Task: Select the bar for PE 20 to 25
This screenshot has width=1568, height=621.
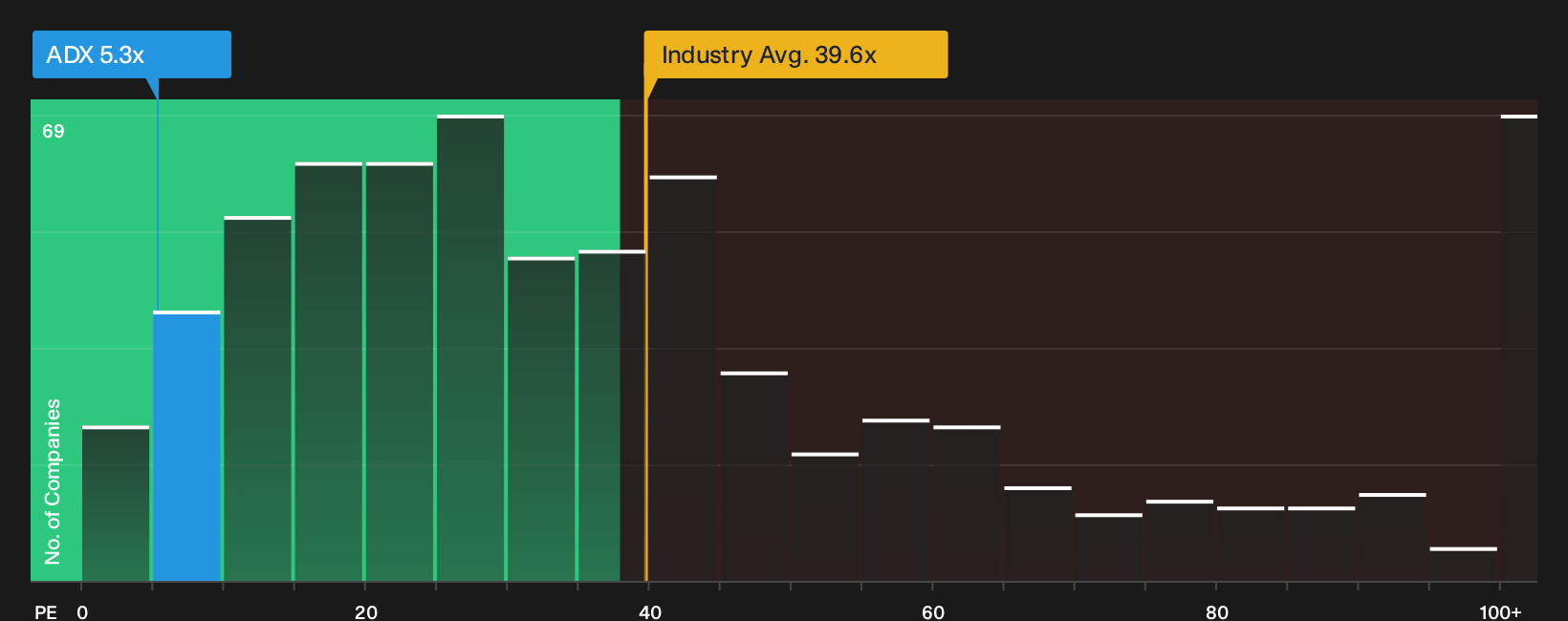Action: point(400,373)
